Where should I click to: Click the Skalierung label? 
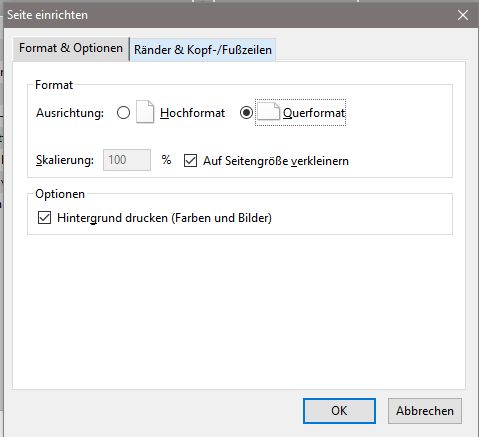pos(65,160)
